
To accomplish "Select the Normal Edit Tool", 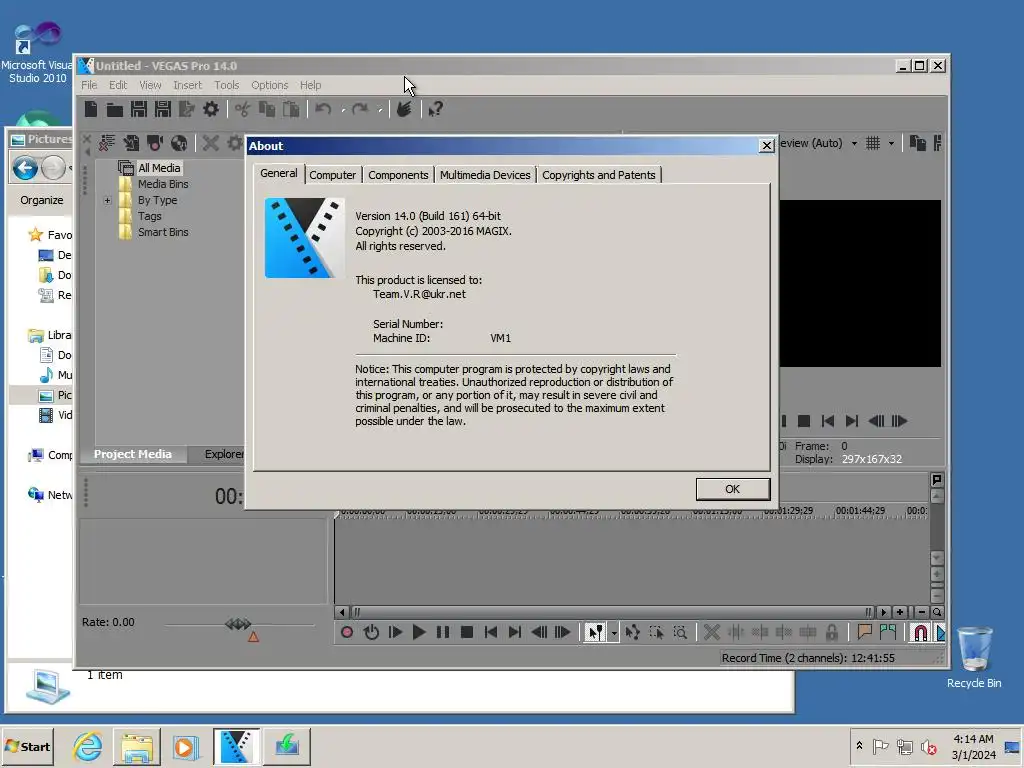I will 595,632.
